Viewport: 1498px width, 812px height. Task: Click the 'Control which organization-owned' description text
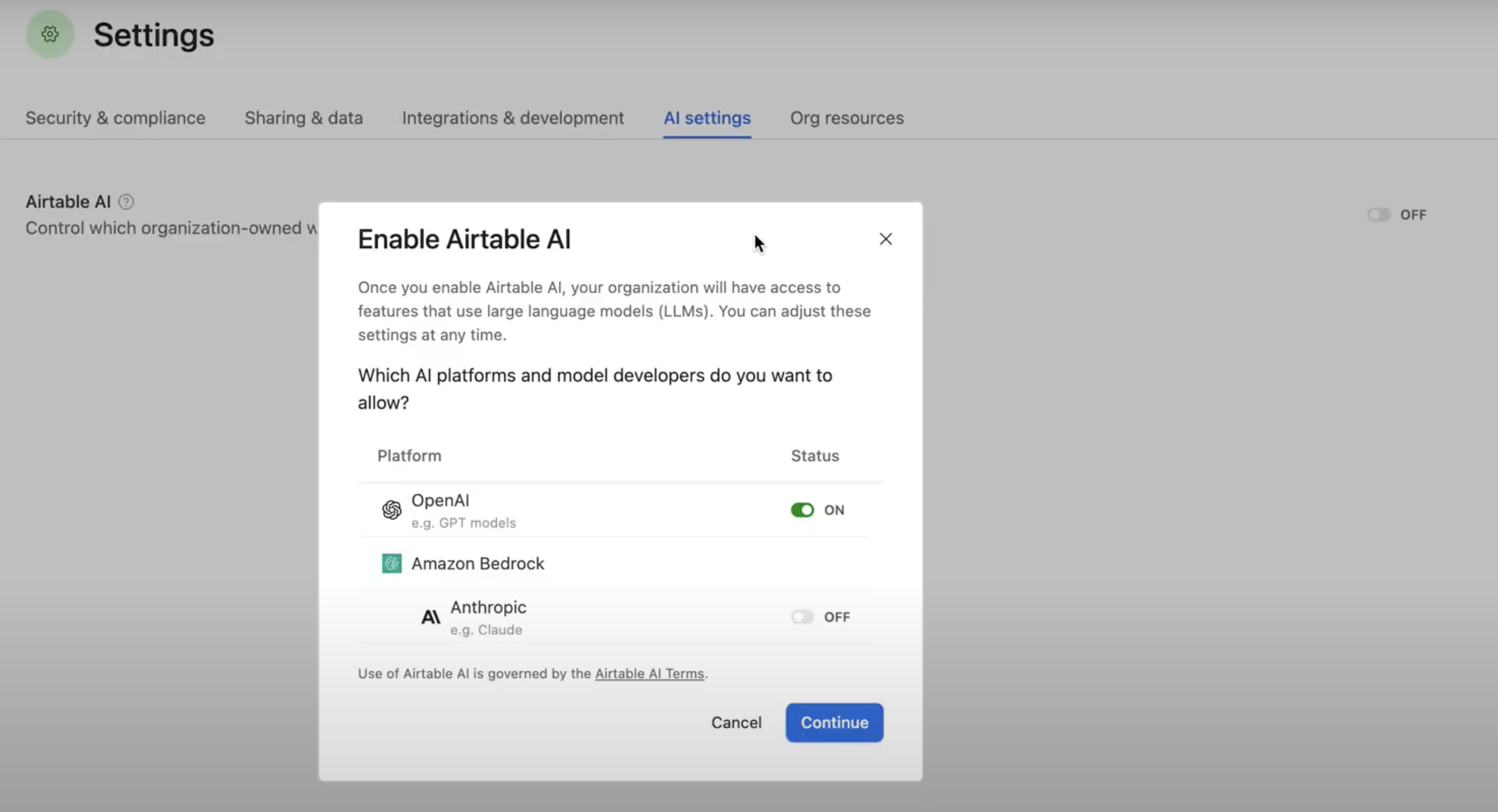point(171,228)
